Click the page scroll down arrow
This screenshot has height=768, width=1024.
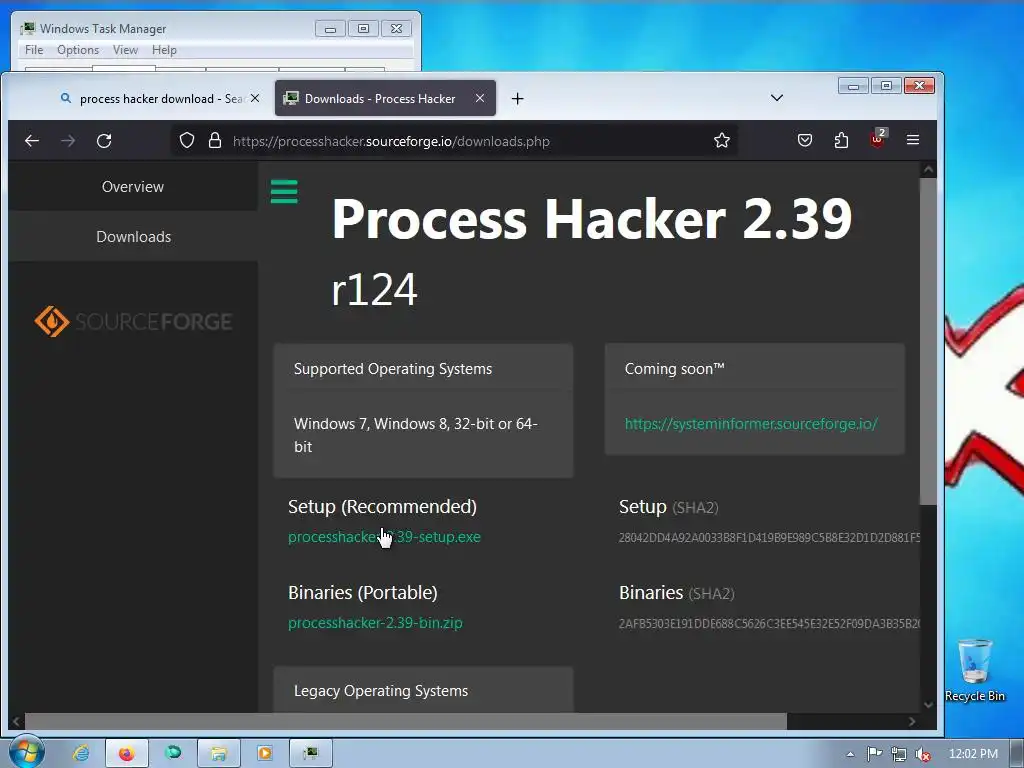(928, 705)
